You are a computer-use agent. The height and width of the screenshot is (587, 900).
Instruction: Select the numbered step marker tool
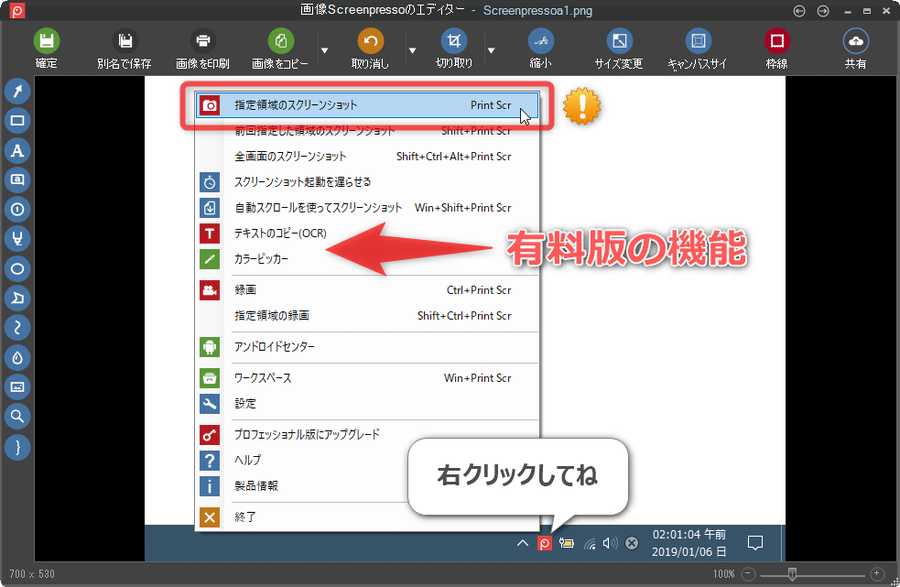pyautogui.click(x=17, y=209)
